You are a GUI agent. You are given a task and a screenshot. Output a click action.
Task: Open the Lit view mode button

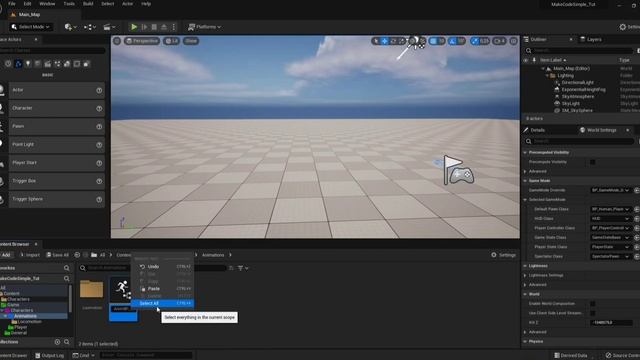coord(171,41)
